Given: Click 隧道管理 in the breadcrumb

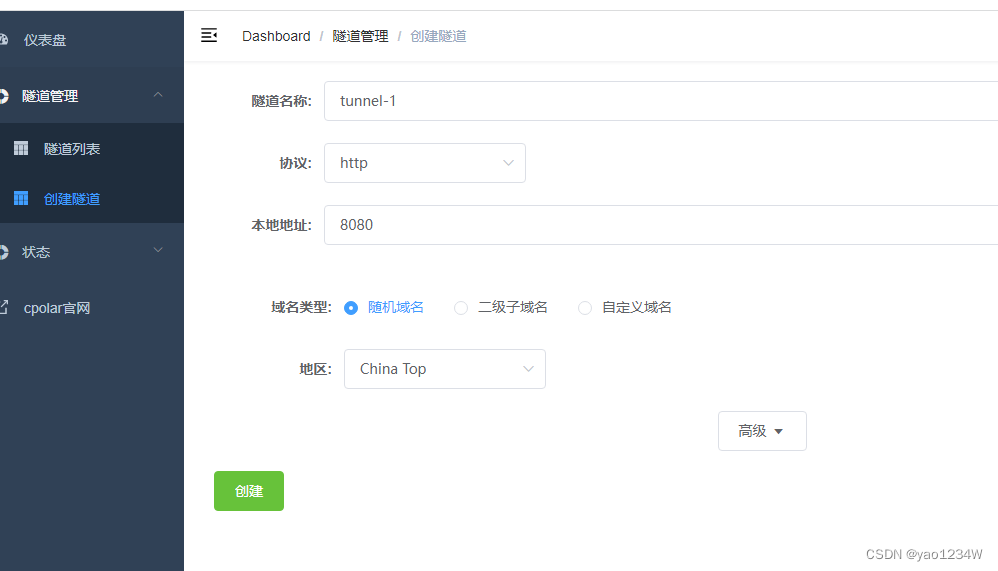Looking at the screenshot, I should pos(360,36).
